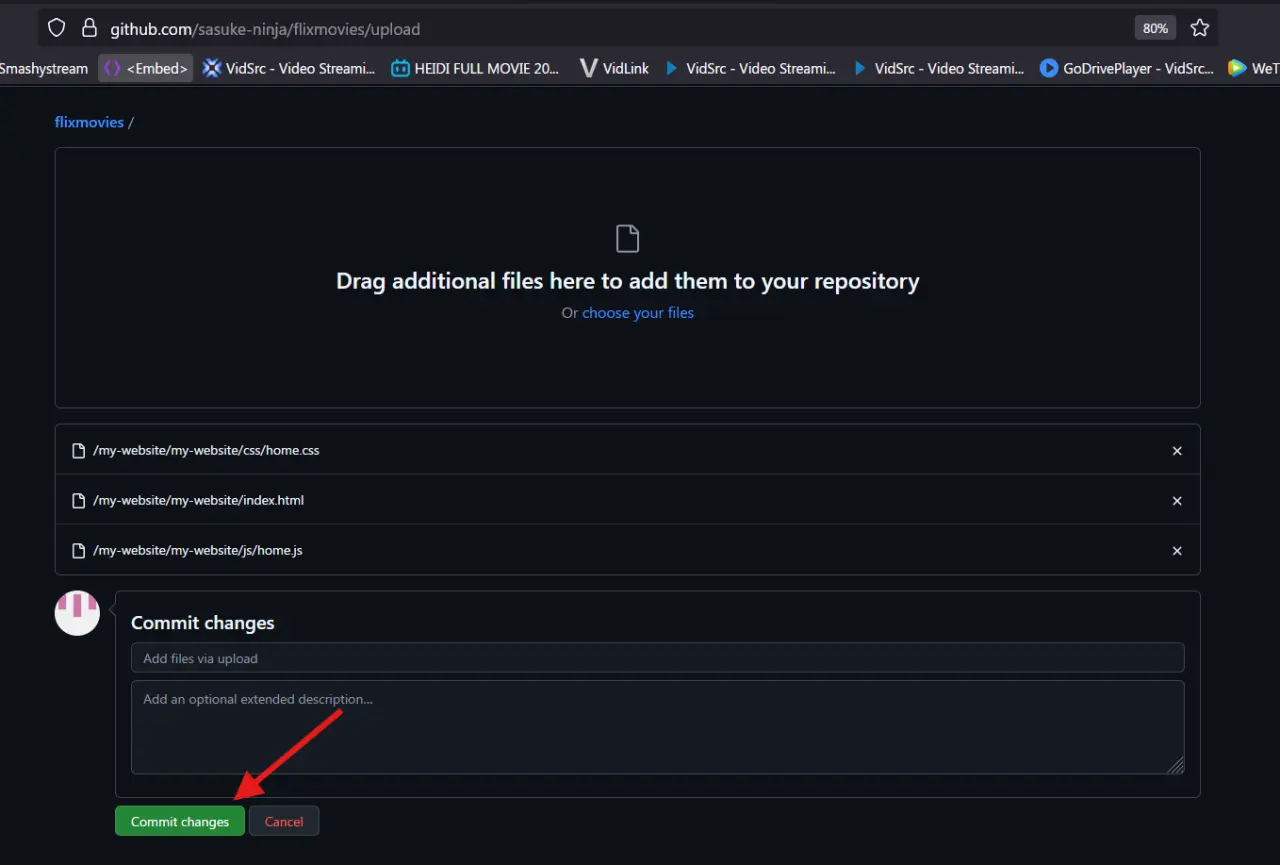Click the Commit changes heading

(x=202, y=623)
